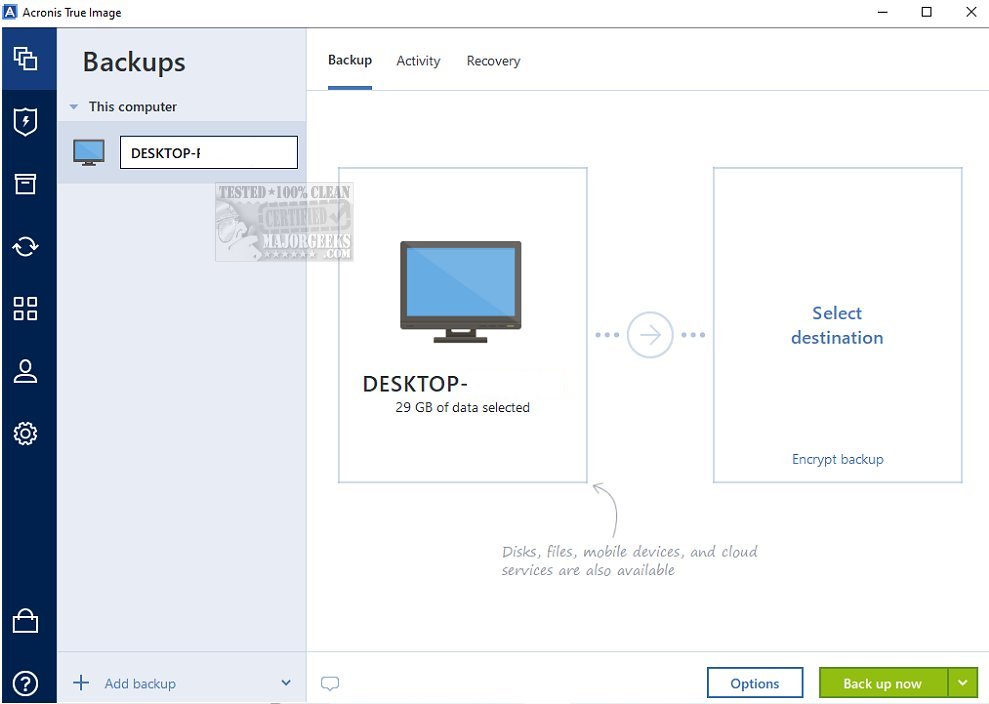Click the 29 GB of data selected text
Screen dimensions: 989x704
pyautogui.click(x=462, y=408)
